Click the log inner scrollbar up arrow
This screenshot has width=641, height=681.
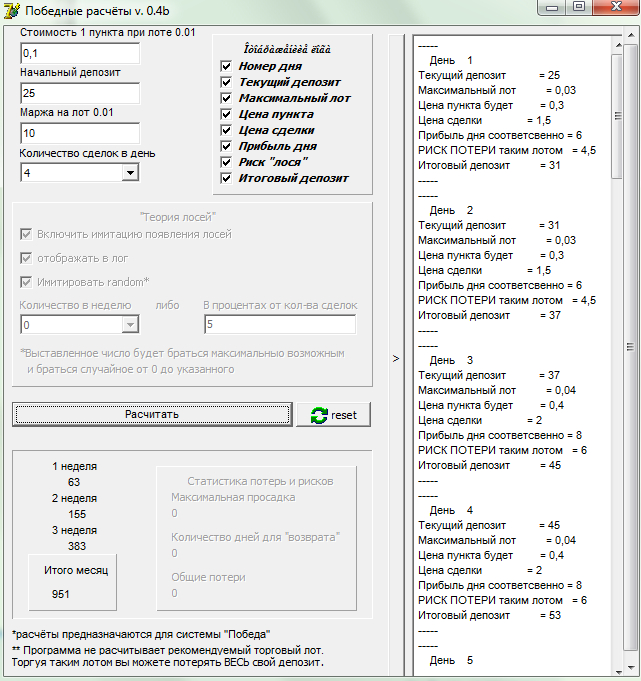coord(618,45)
